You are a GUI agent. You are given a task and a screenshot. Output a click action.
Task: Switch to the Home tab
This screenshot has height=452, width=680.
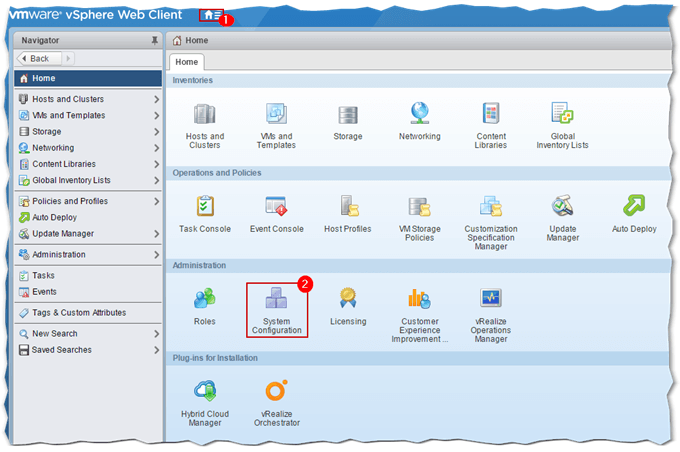[x=186, y=62]
